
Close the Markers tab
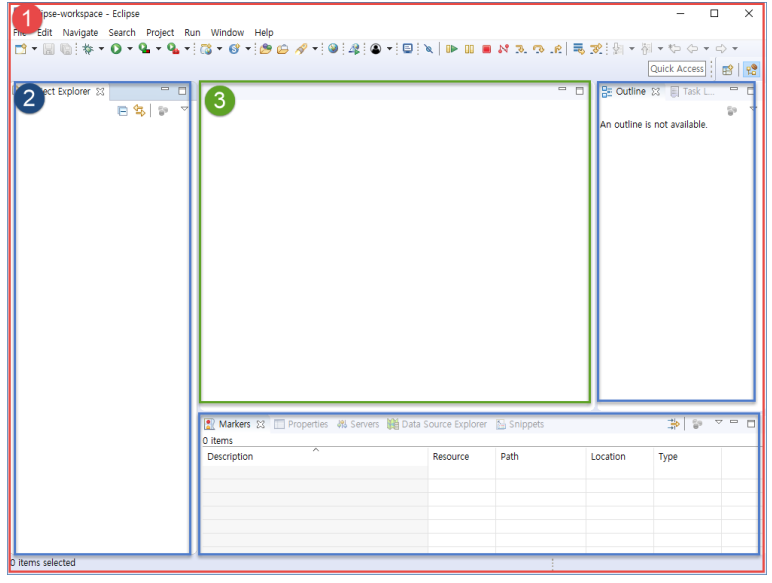260,424
